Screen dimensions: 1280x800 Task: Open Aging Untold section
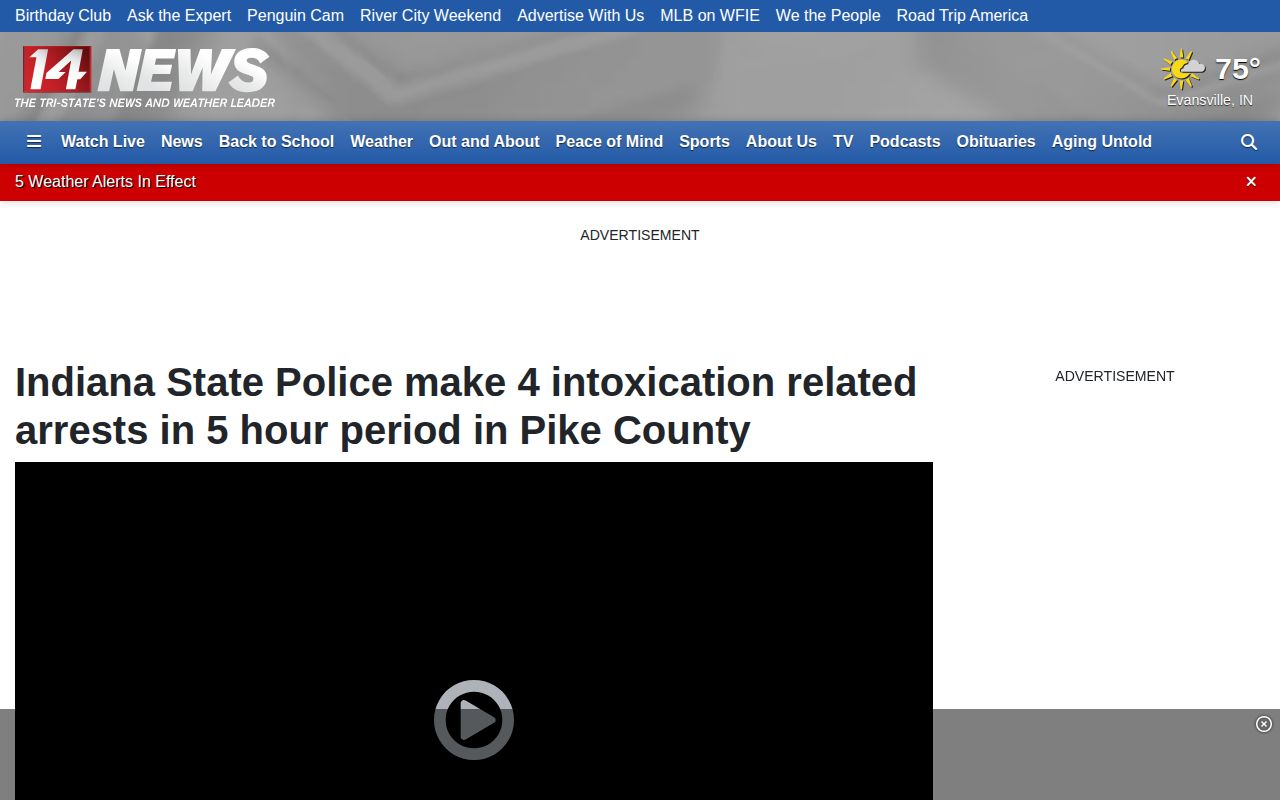1102,142
